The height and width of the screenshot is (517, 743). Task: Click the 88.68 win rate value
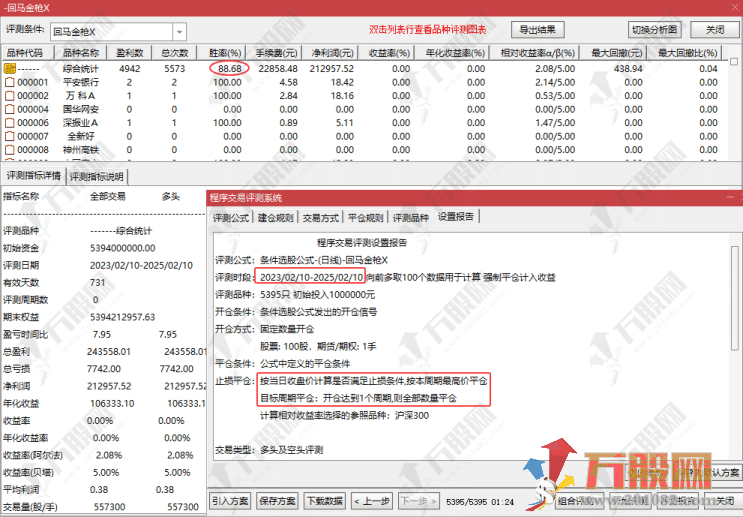tap(229, 69)
